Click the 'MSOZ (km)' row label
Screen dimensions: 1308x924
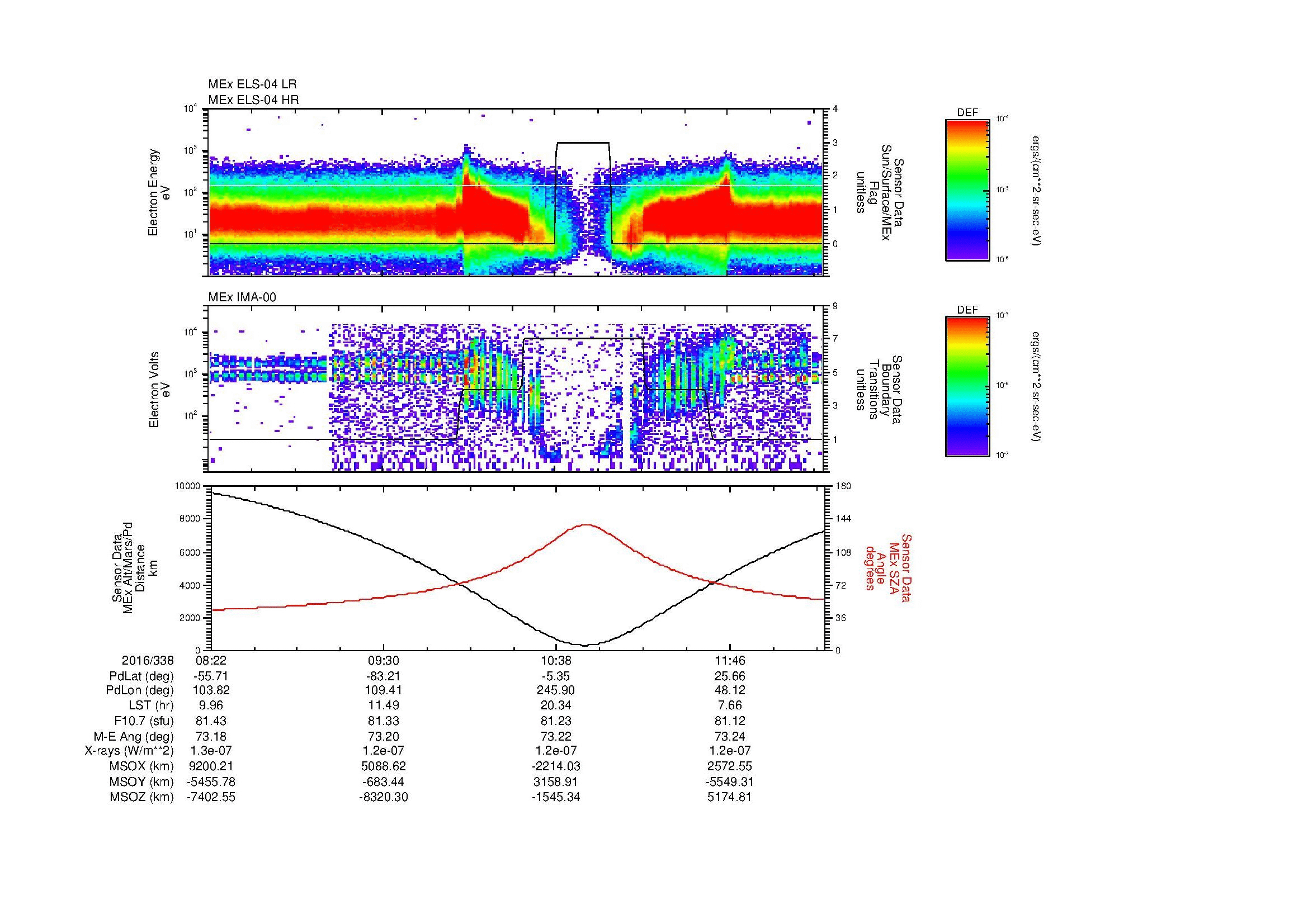tap(142, 797)
